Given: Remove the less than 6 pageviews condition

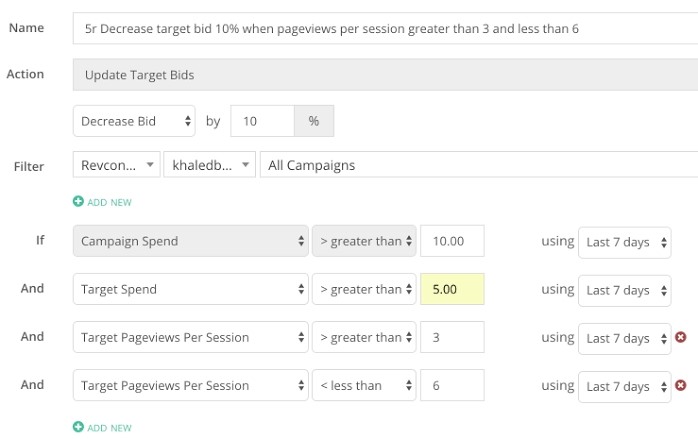Looking at the screenshot, I should pos(680,385).
